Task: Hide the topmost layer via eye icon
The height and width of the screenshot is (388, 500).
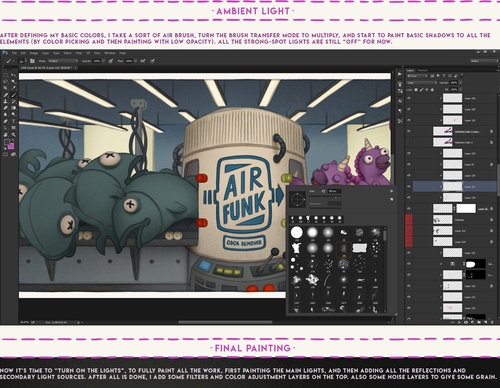Action: (409, 98)
